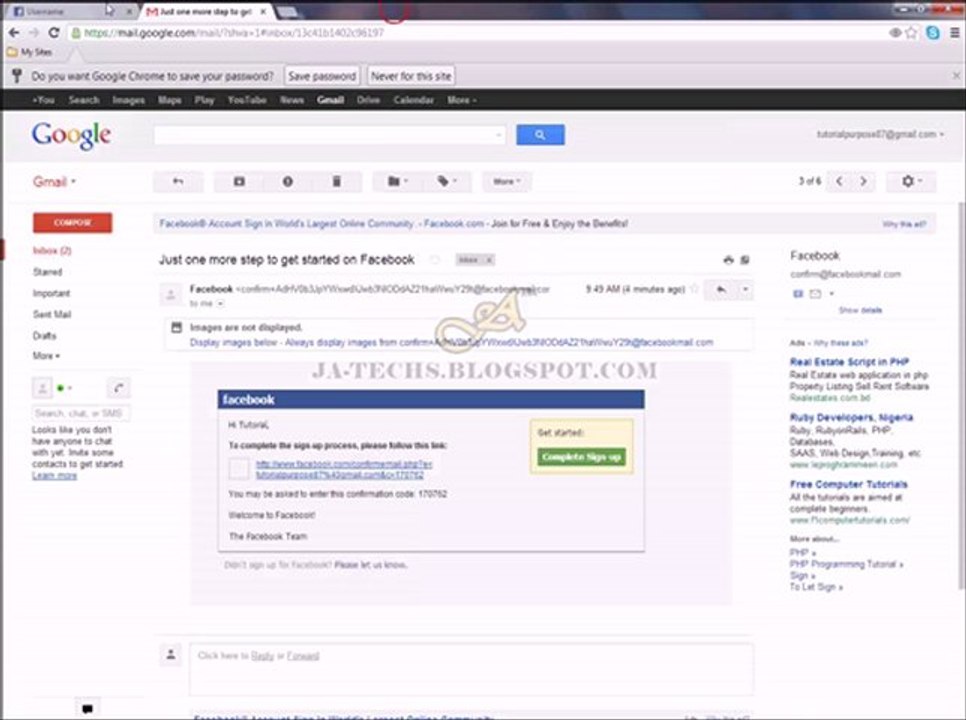Image resolution: width=966 pixels, height=720 pixels.
Task: Open email in new window icon
Action: 745,260
